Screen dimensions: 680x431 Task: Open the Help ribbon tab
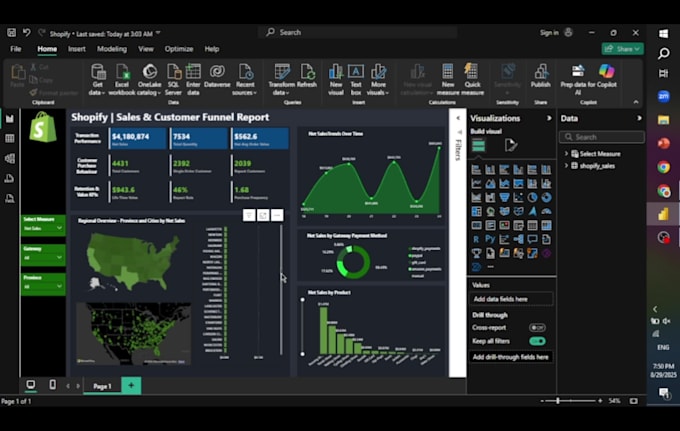pos(212,49)
